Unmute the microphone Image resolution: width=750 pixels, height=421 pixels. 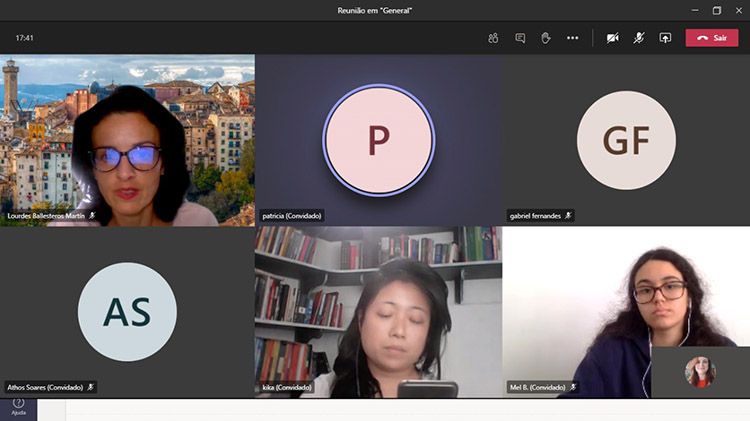(639, 38)
